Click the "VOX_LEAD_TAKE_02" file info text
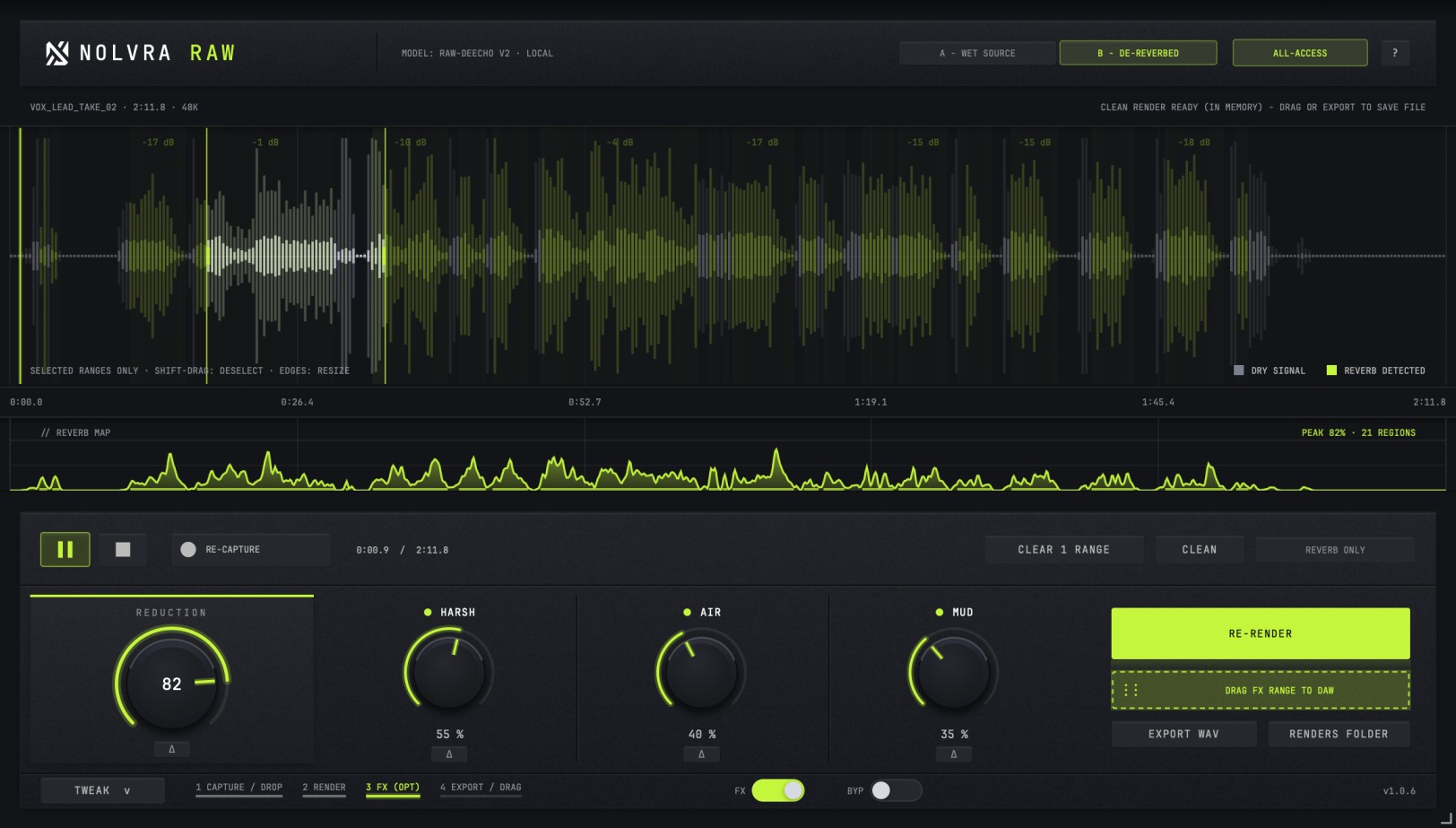This screenshot has width=1456, height=828. (x=74, y=107)
